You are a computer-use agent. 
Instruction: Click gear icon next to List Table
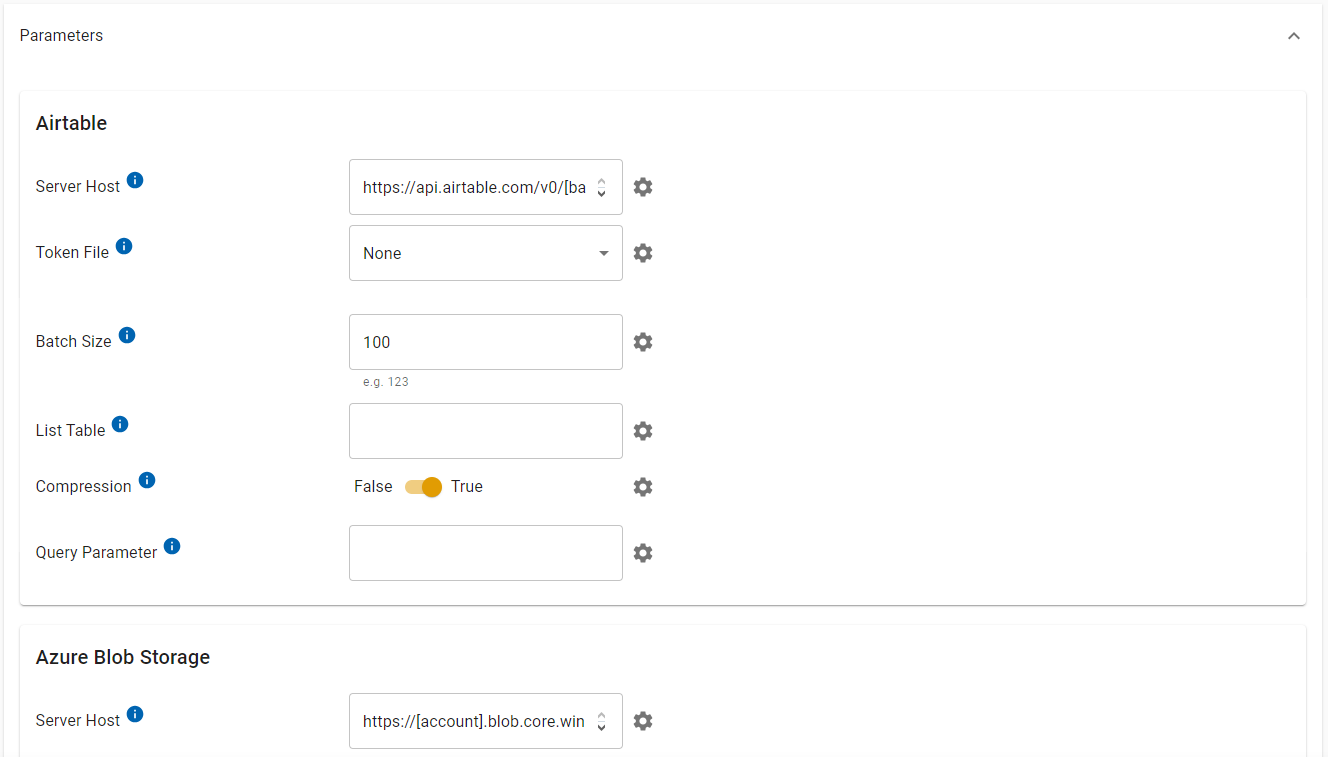pos(643,431)
